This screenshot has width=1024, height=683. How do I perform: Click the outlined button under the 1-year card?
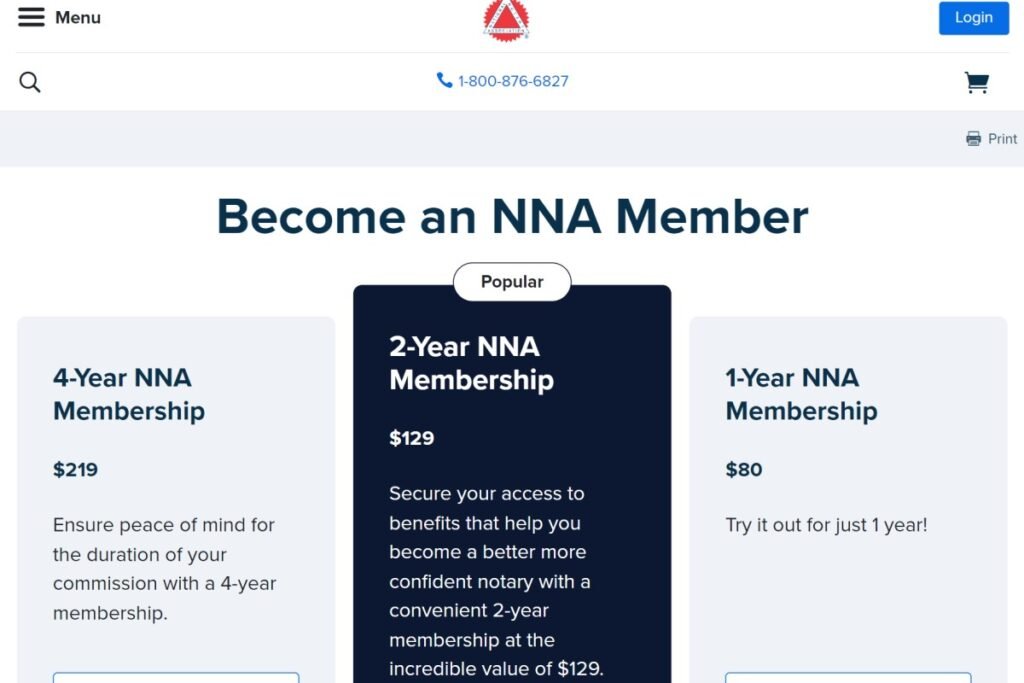tap(848, 678)
